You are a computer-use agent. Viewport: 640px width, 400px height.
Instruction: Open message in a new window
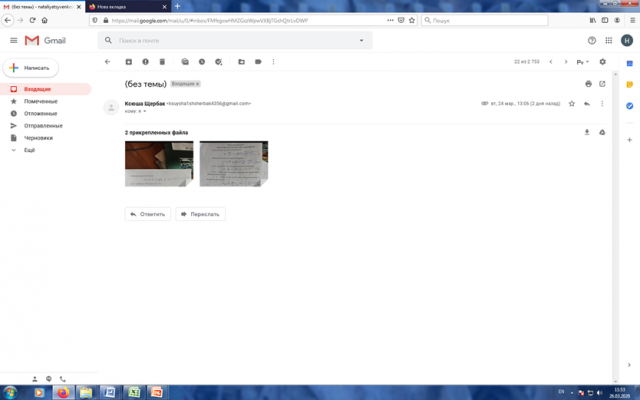pyautogui.click(x=602, y=84)
